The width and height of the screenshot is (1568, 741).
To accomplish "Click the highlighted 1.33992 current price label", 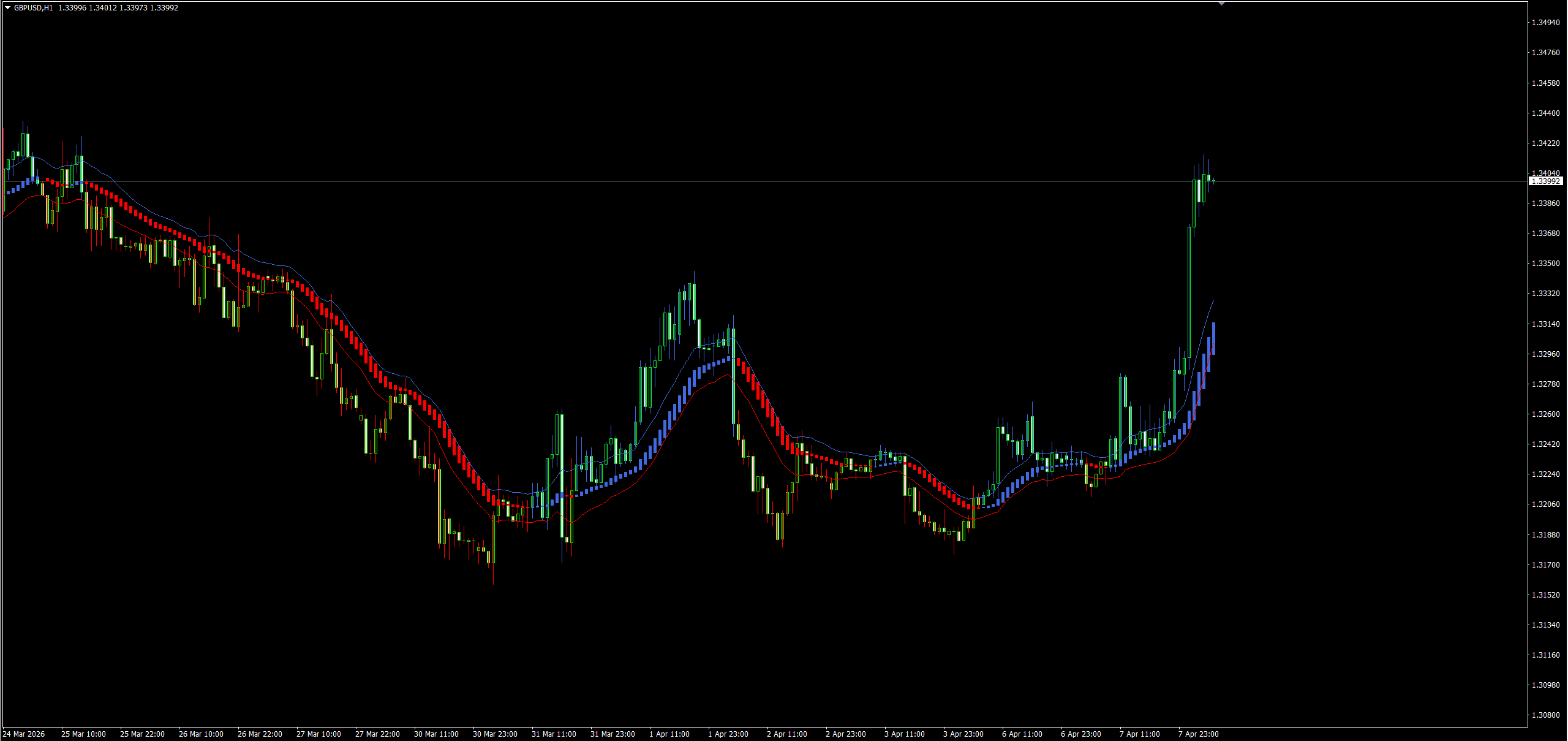I will (x=1545, y=181).
